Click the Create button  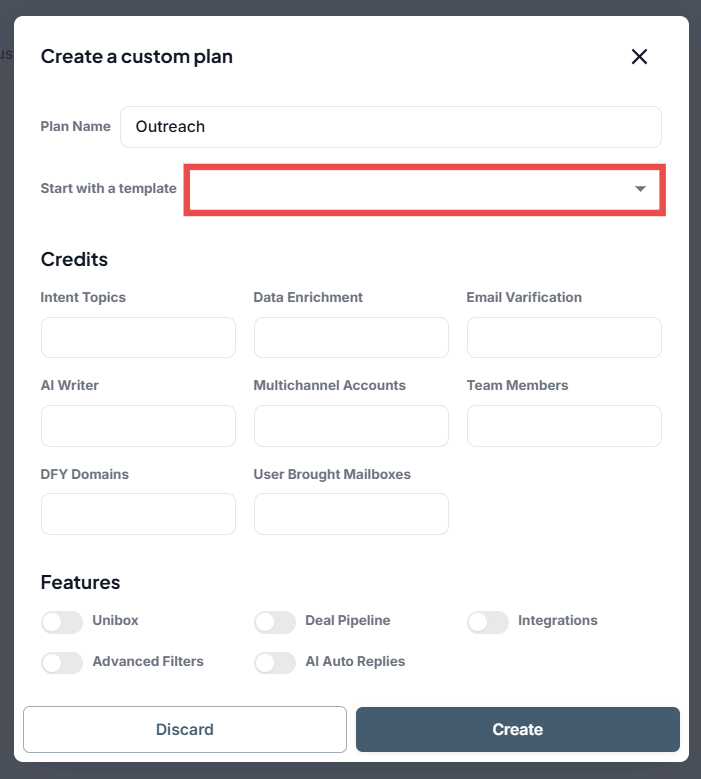pos(517,730)
